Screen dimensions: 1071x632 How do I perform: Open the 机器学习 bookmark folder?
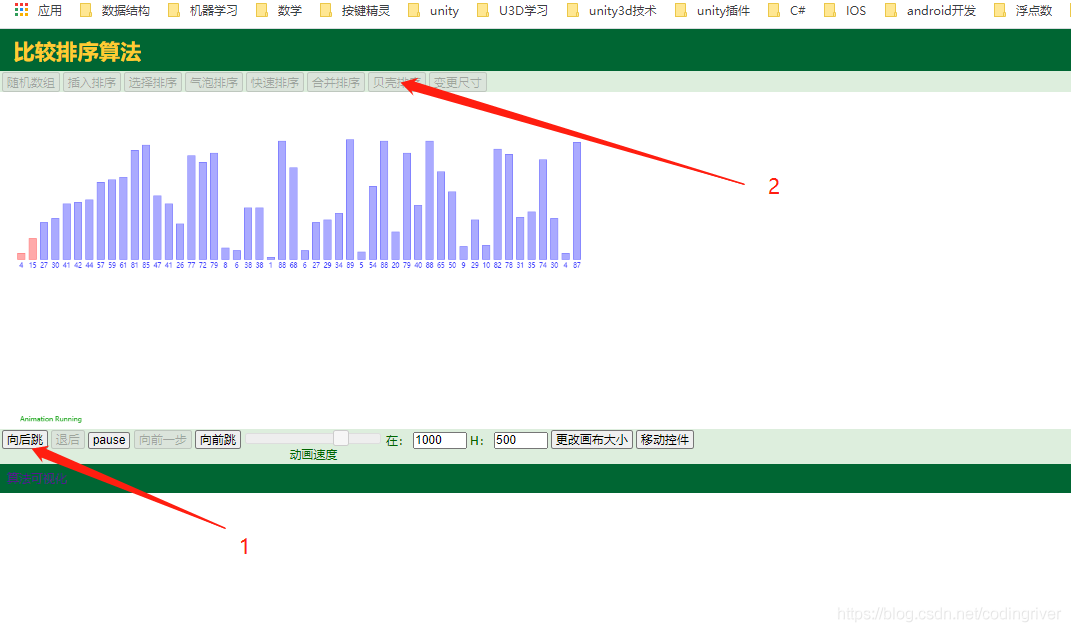[204, 10]
